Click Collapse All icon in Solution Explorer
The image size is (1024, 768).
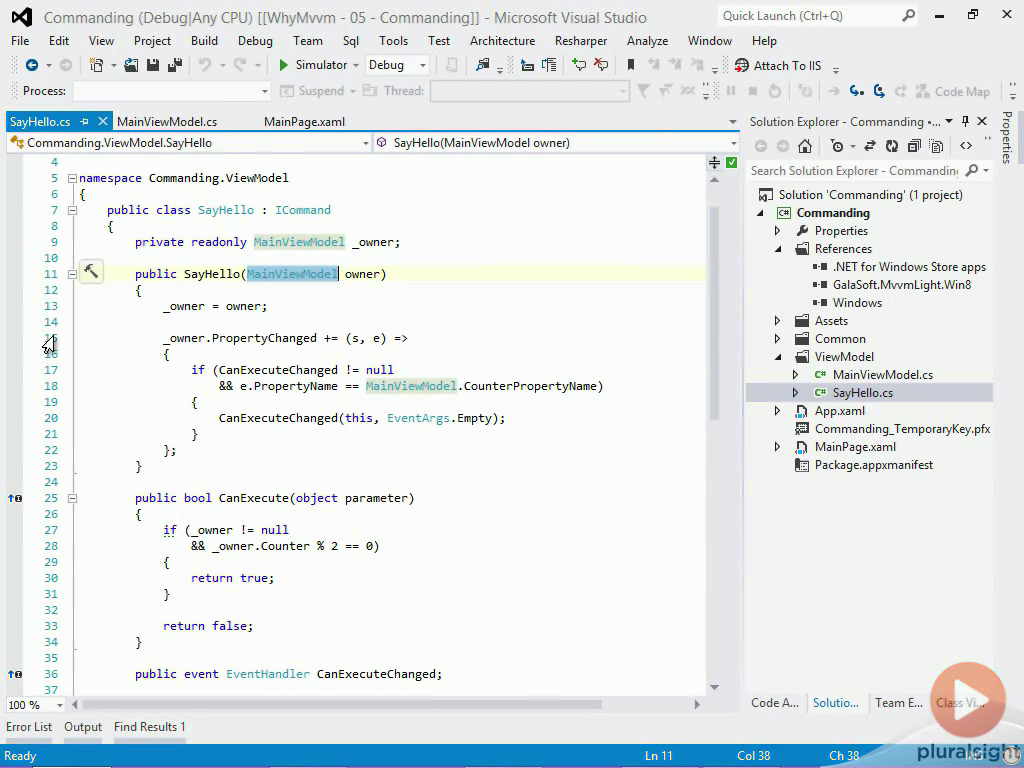[914, 146]
